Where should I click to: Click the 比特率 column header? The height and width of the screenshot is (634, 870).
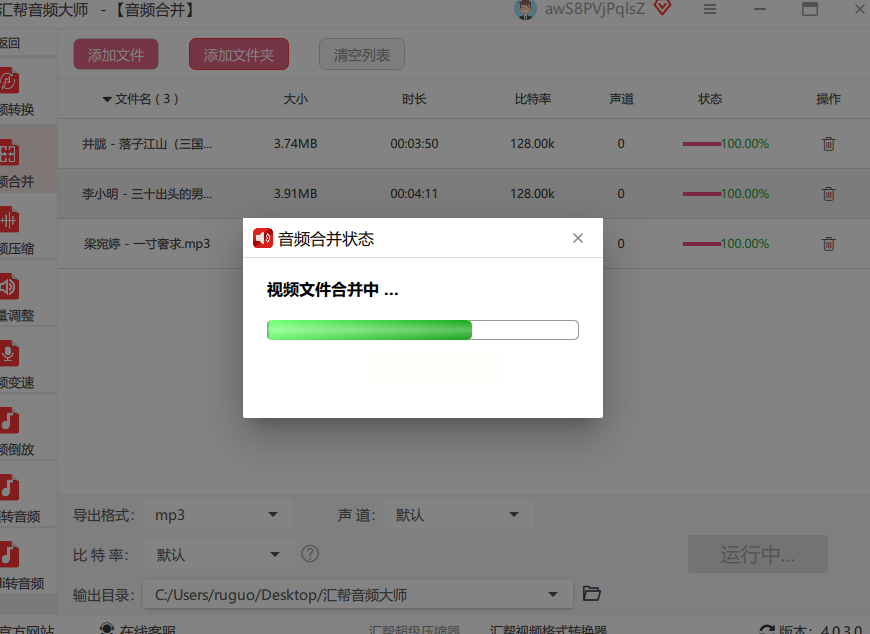(533, 99)
